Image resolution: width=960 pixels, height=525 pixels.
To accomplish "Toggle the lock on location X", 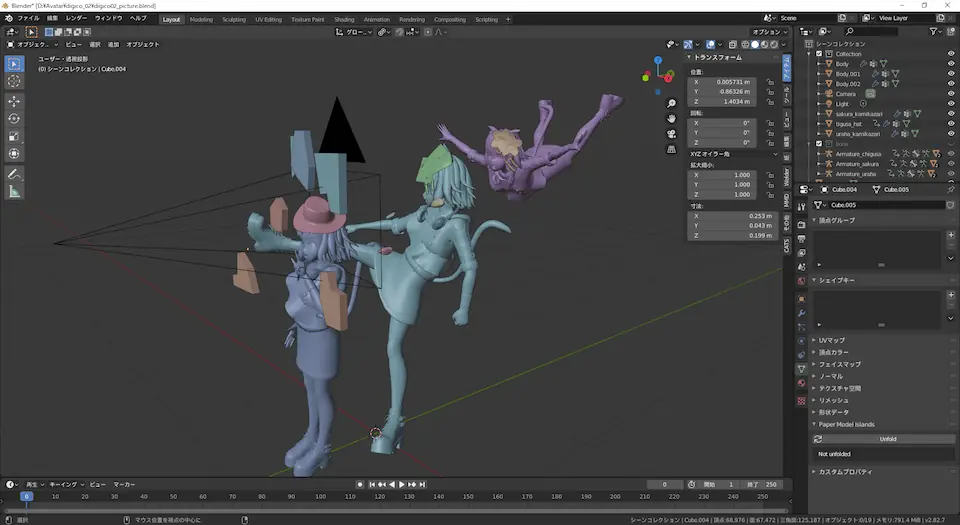I will tap(770, 81).
